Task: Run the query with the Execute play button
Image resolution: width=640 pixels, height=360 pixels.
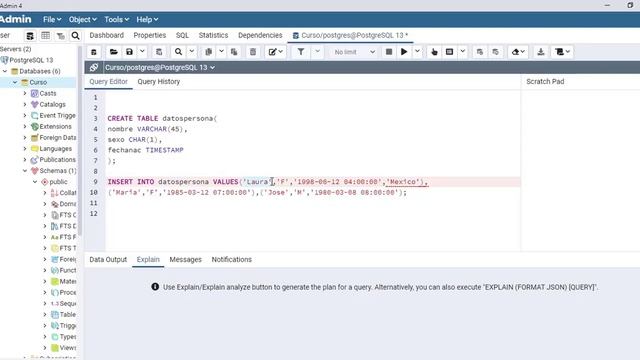Action: tap(404, 52)
